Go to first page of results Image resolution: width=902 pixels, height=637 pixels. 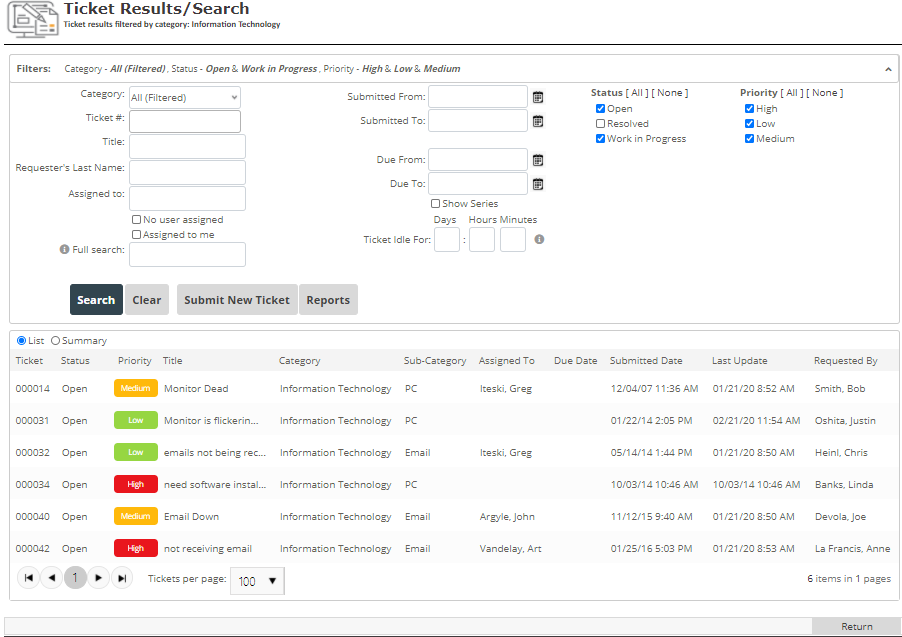tap(29, 578)
